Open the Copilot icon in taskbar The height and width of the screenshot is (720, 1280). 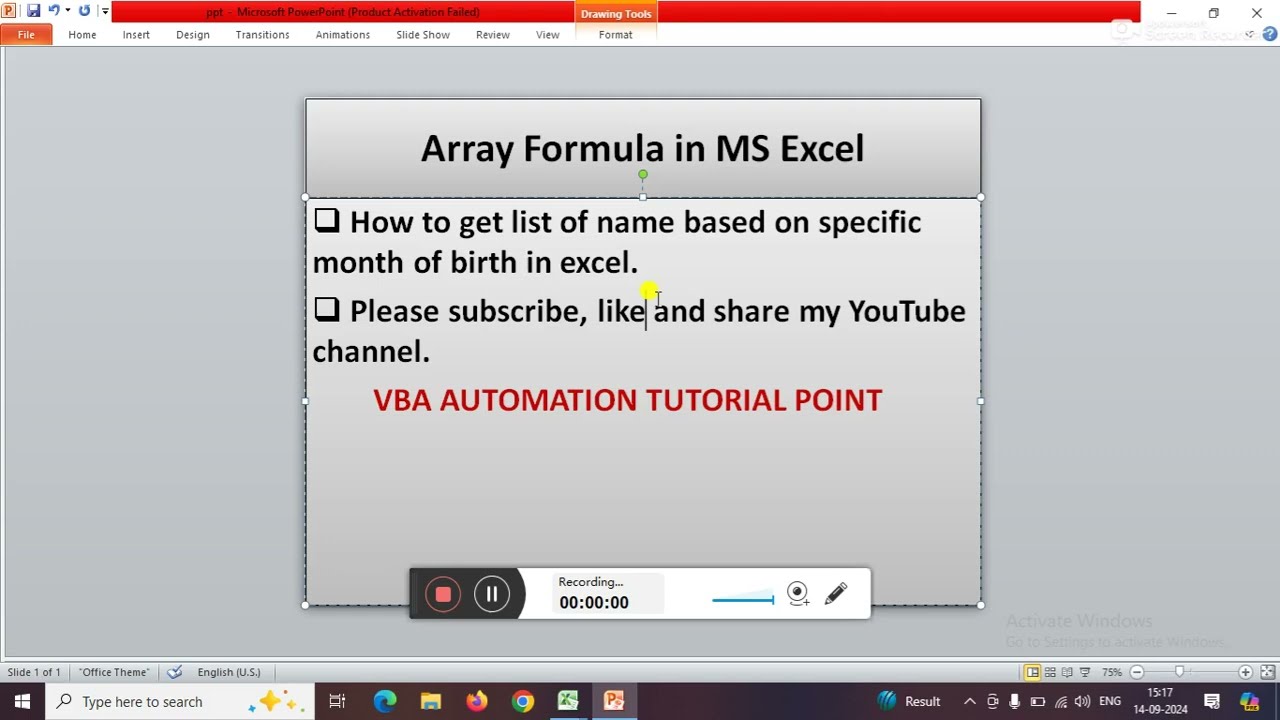pyautogui.click(x=1250, y=701)
